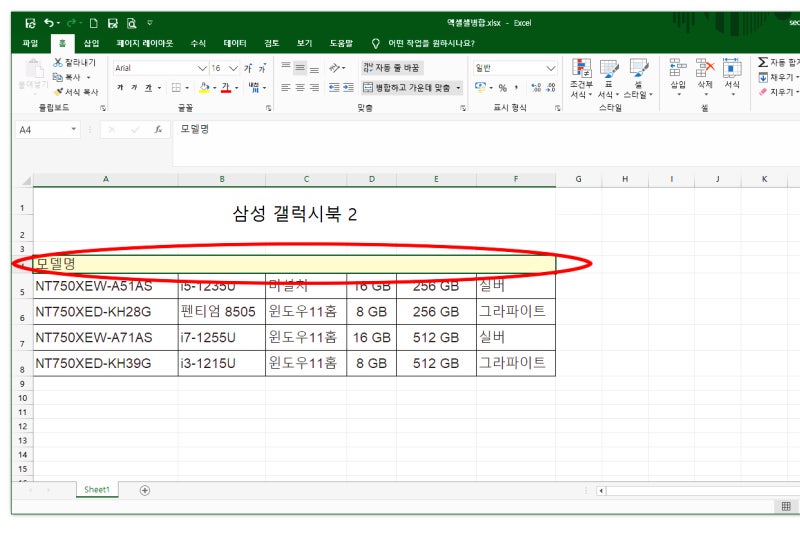Click the Decrease indent icon
Image resolution: width=800 pixels, height=533 pixels.
(334, 88)
